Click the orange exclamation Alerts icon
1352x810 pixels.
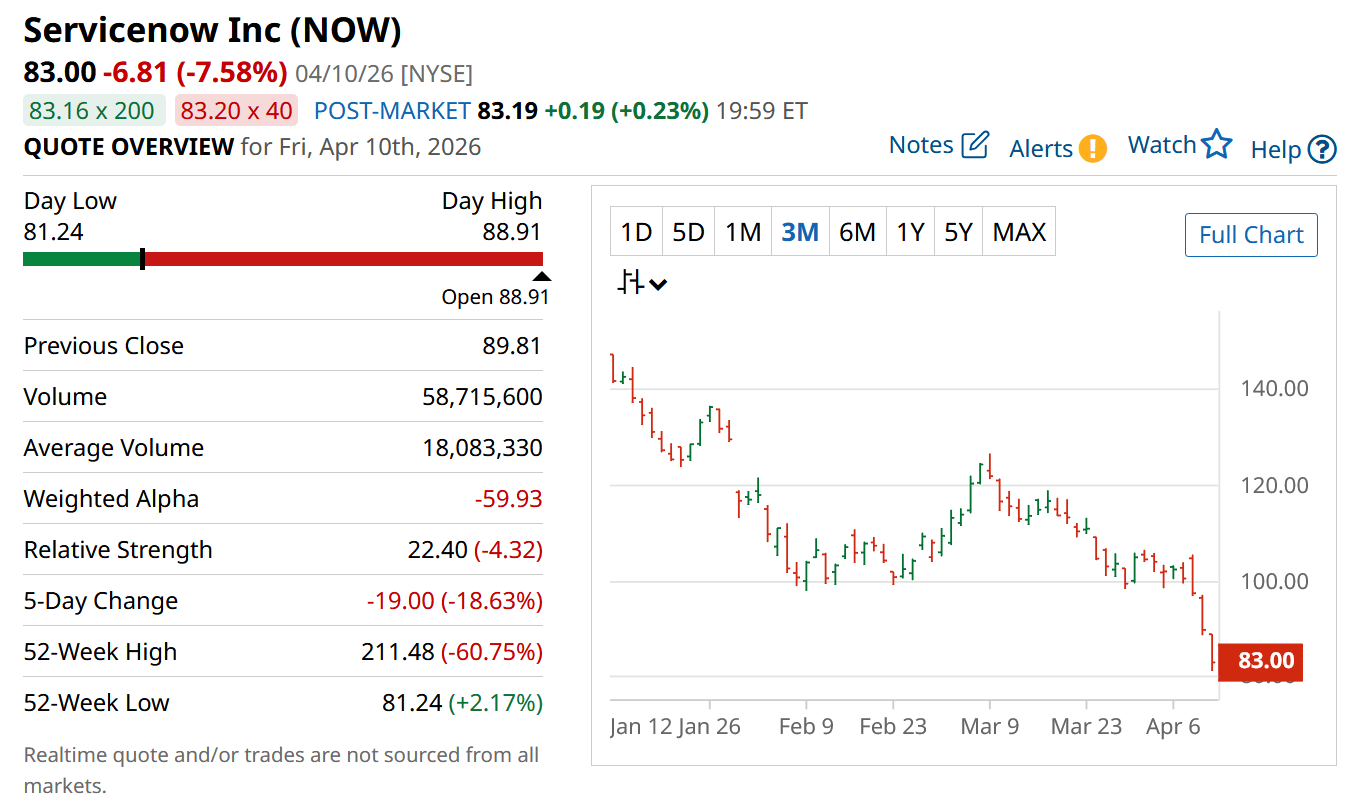1093,149
